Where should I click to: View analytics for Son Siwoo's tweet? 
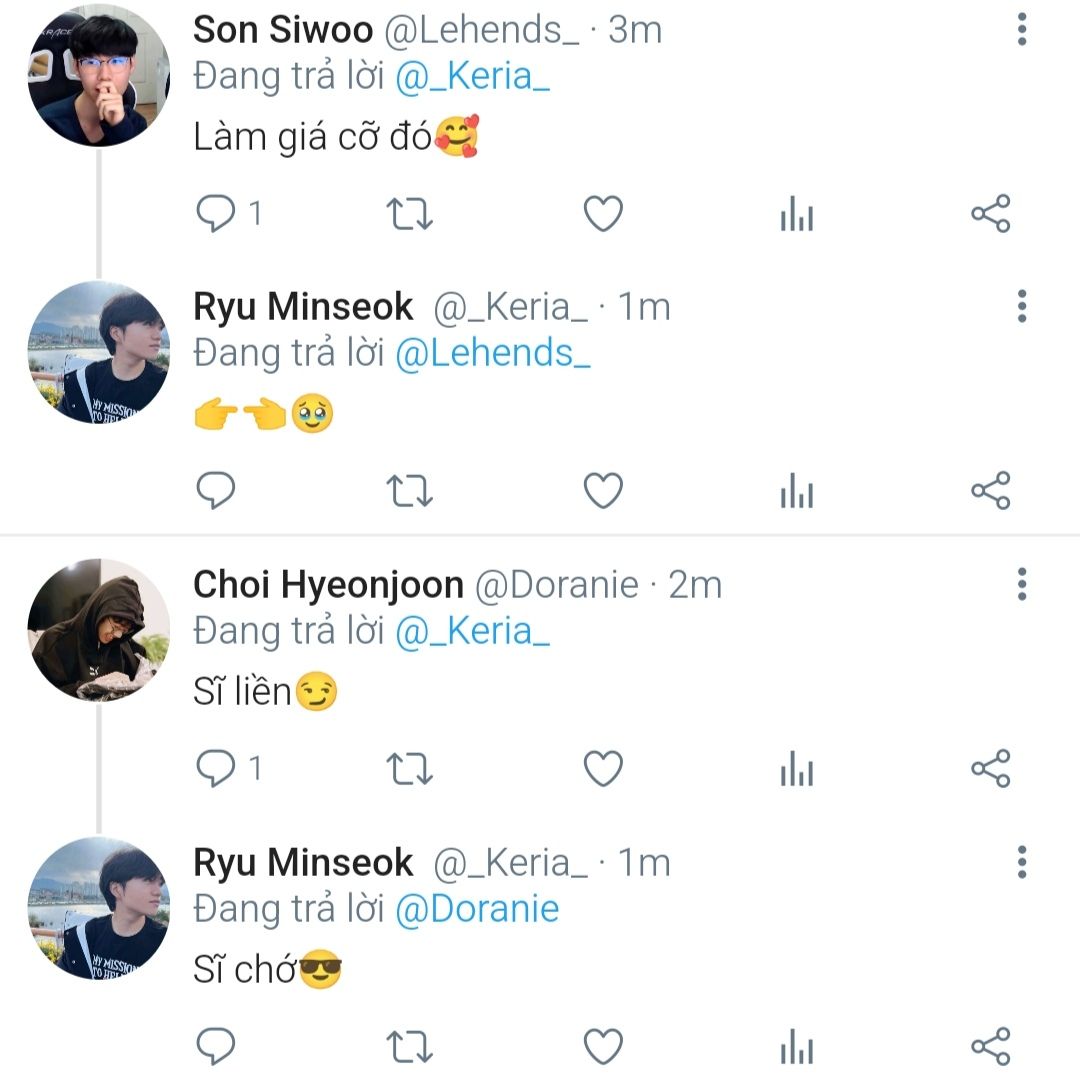tap(796, 214)
